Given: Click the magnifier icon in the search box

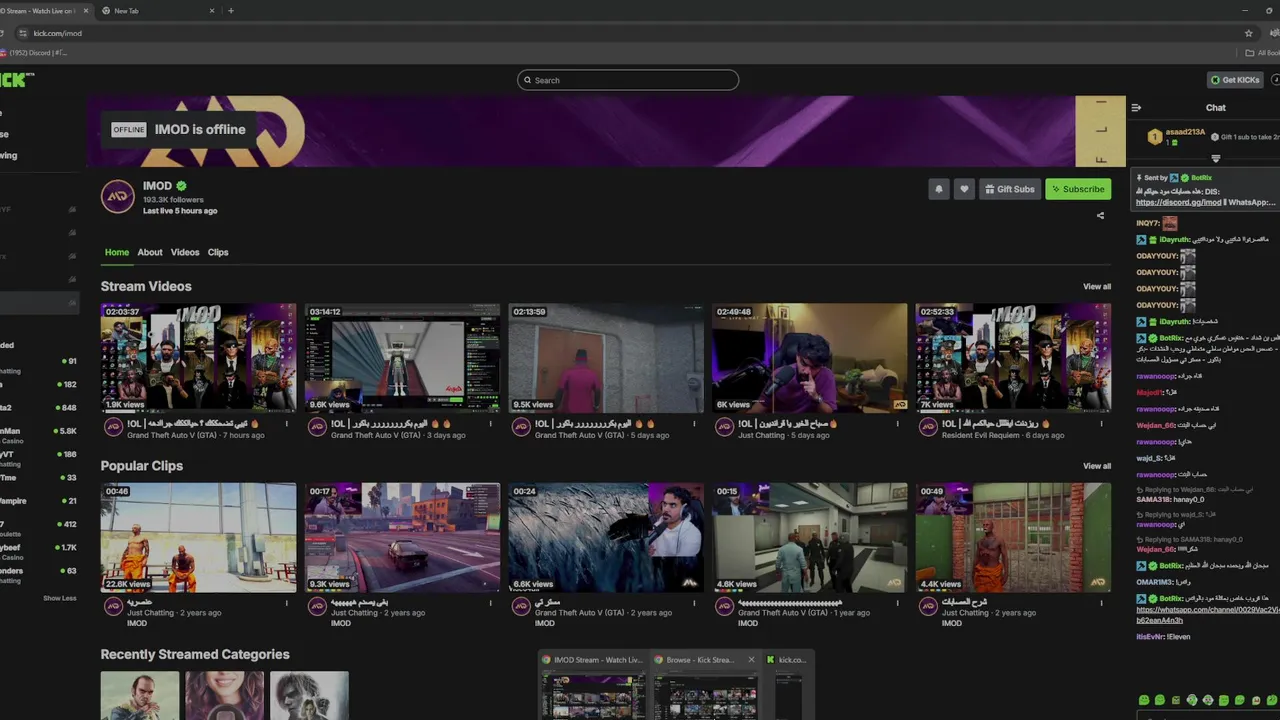Looking at the screenshot, I should [x=527, y=80].
